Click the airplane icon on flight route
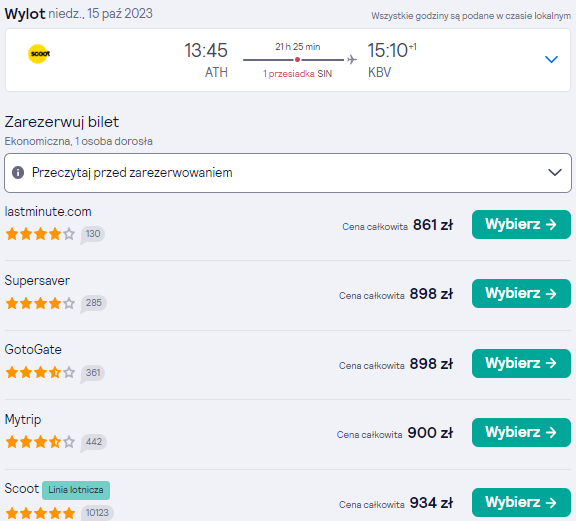The width and height of the screenshot is (576, 521). pyautogui.click(x=352, y=60)
